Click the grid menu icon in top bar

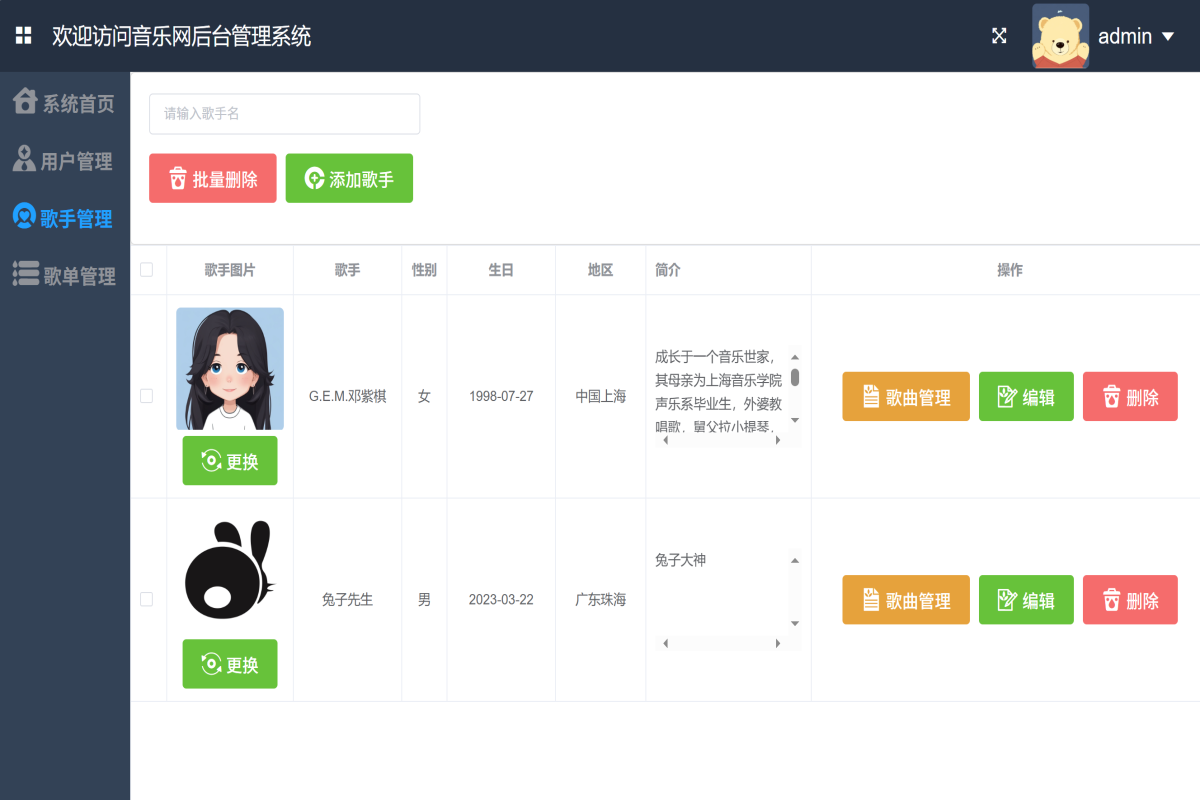tap(22, 35)
